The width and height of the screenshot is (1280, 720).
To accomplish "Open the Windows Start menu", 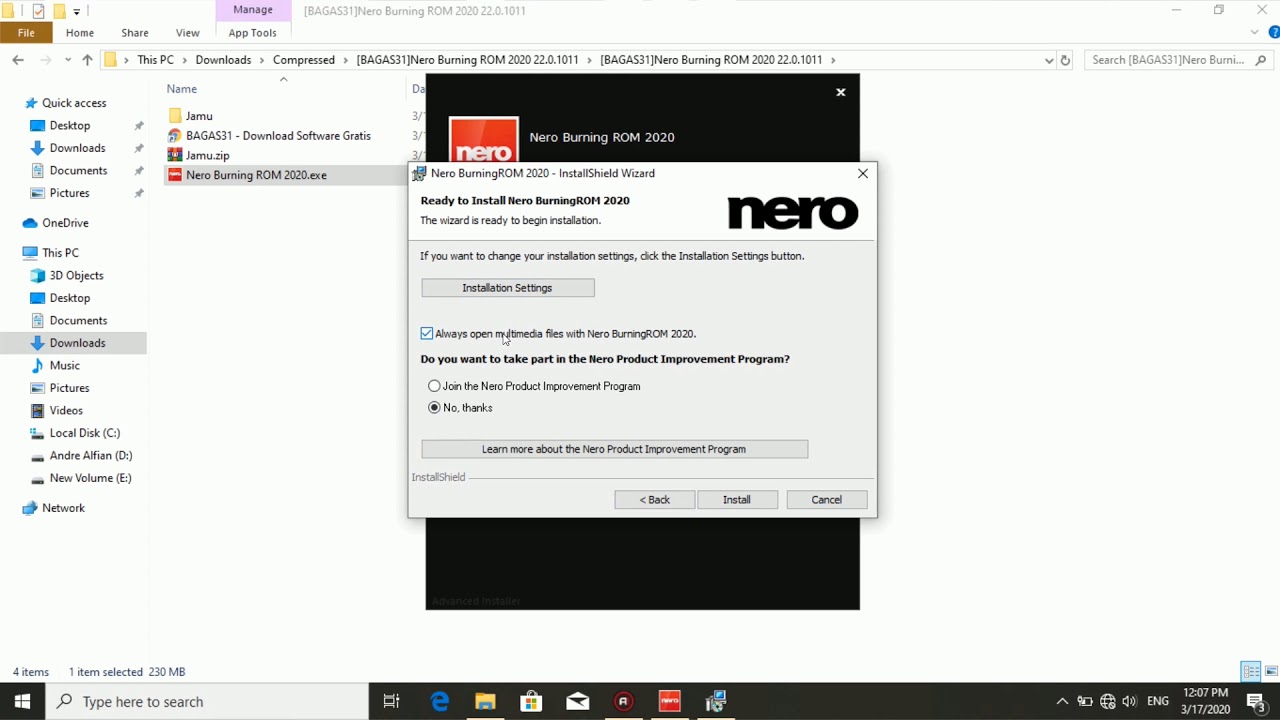I will [23, 702].
